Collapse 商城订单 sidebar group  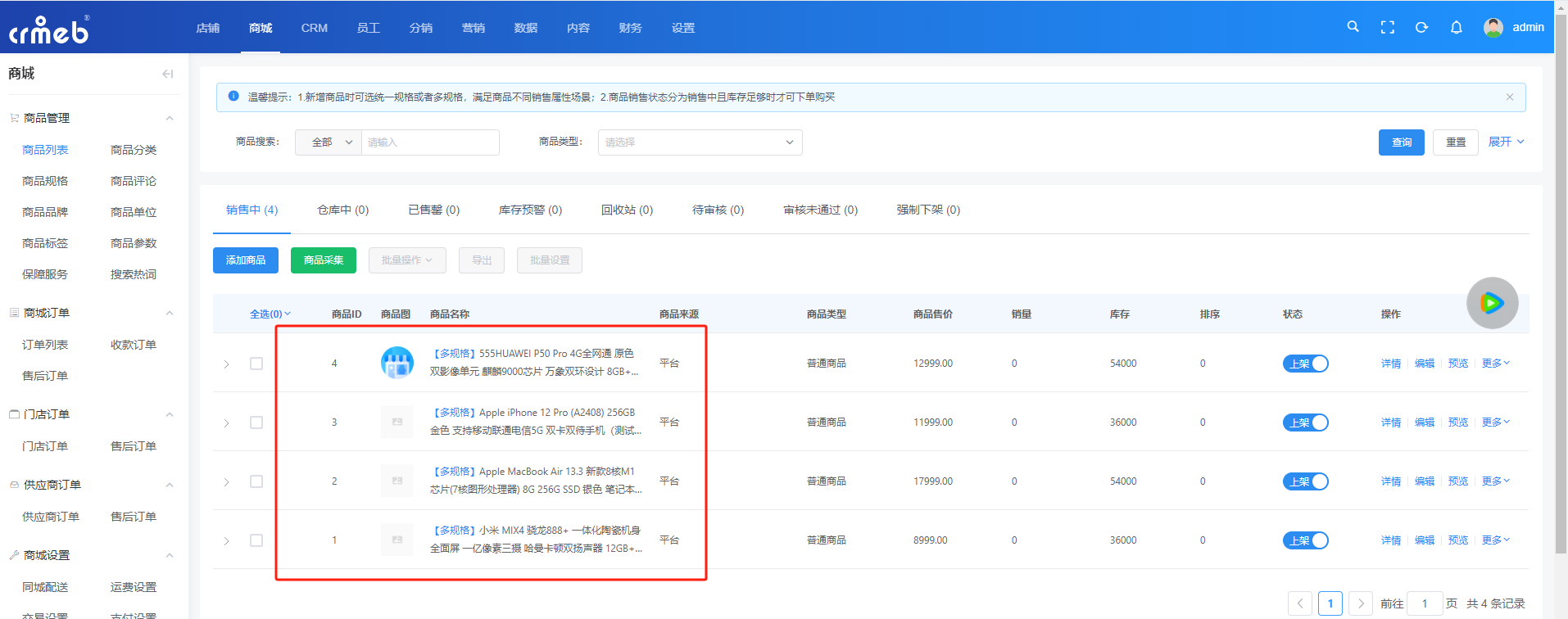point(170,313)
